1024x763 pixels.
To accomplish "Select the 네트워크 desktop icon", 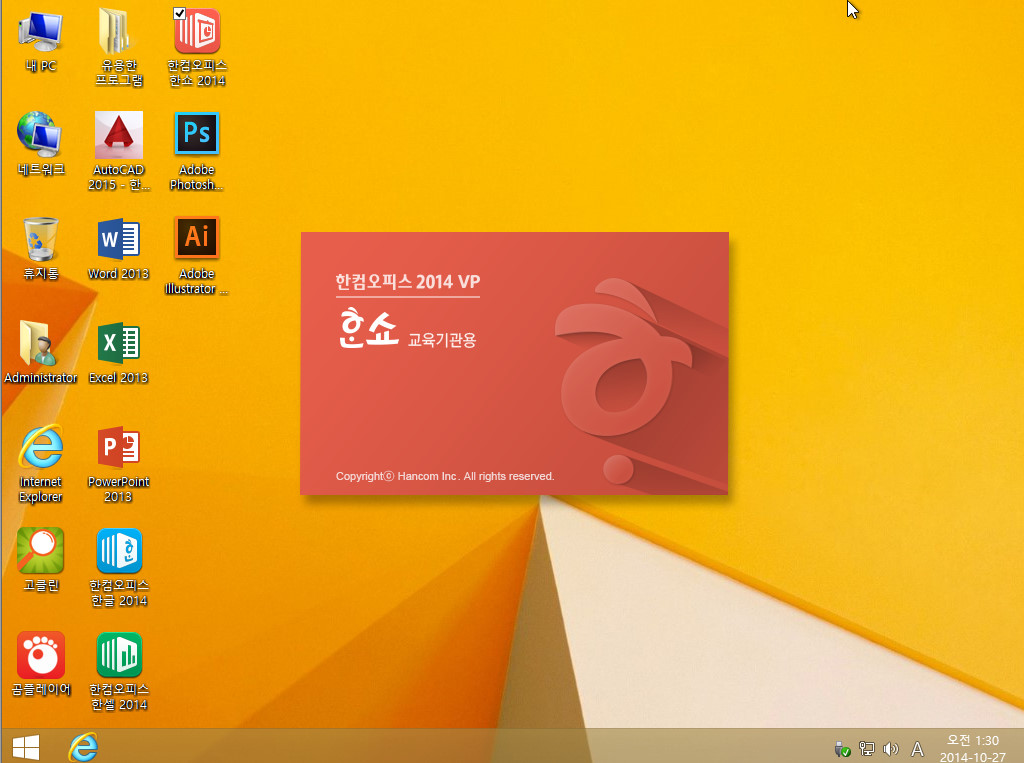I will (x=40, y=144).
